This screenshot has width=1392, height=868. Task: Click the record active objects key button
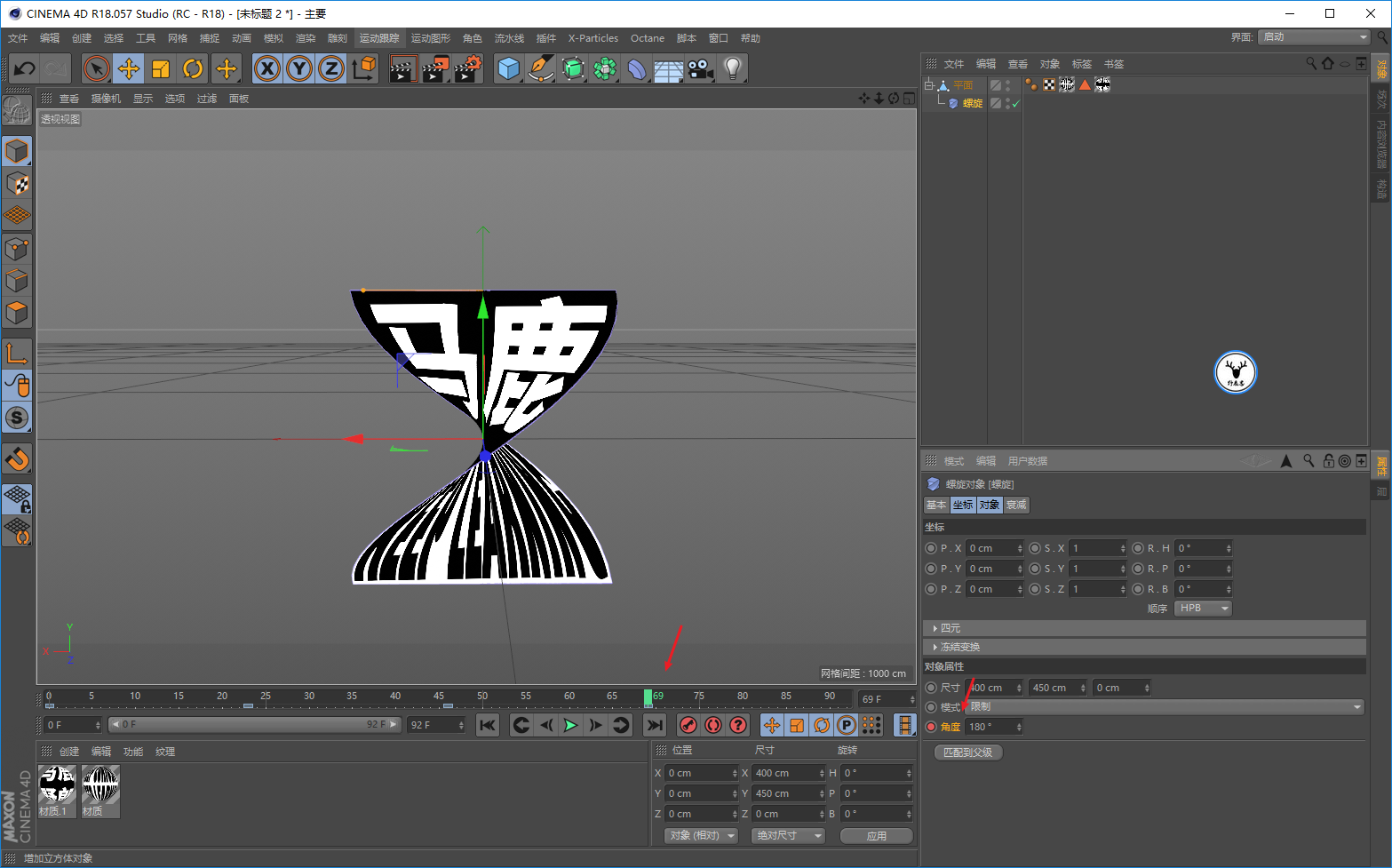[x=688, y=725]
